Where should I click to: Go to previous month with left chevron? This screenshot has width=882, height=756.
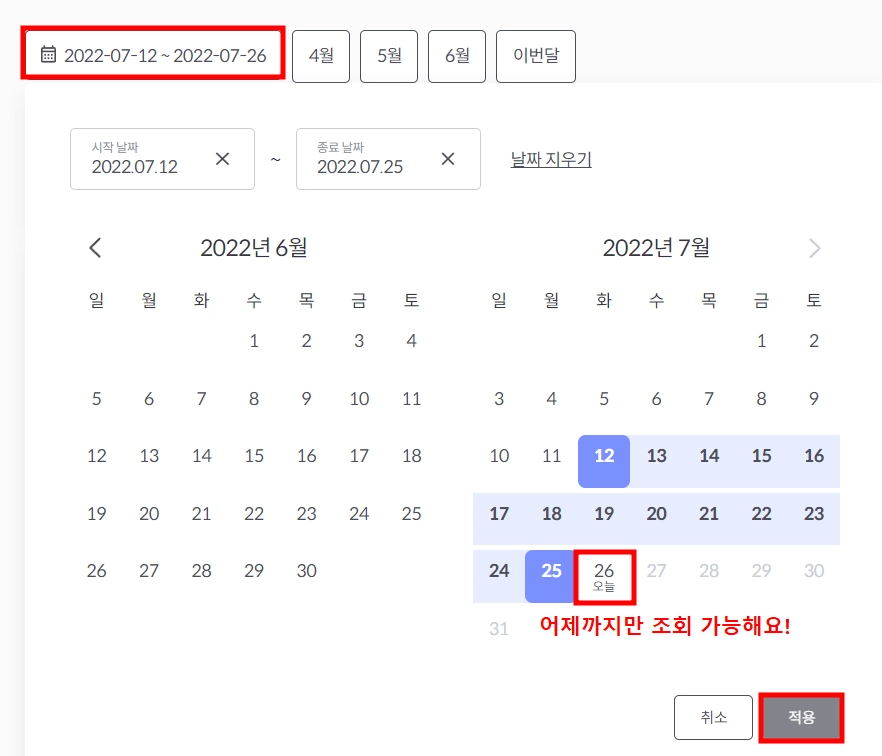click(96, 248)
